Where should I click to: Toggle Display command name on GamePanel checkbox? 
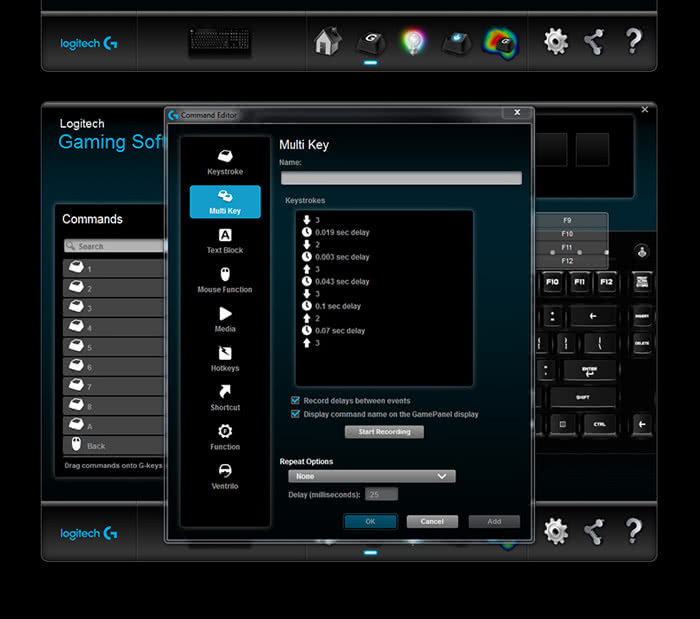tap(295, 413)
